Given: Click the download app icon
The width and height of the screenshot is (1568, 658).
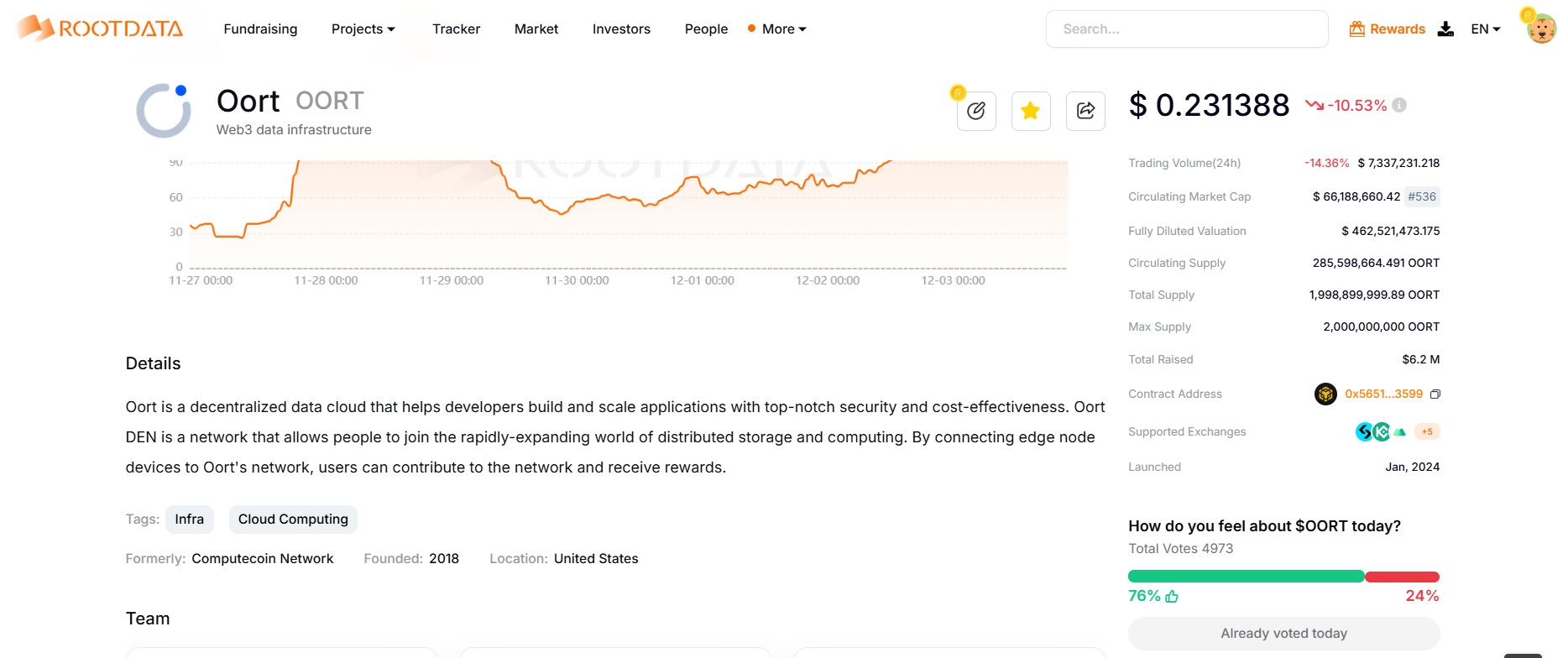Looking at the screenshot, I should [1445, 29].
